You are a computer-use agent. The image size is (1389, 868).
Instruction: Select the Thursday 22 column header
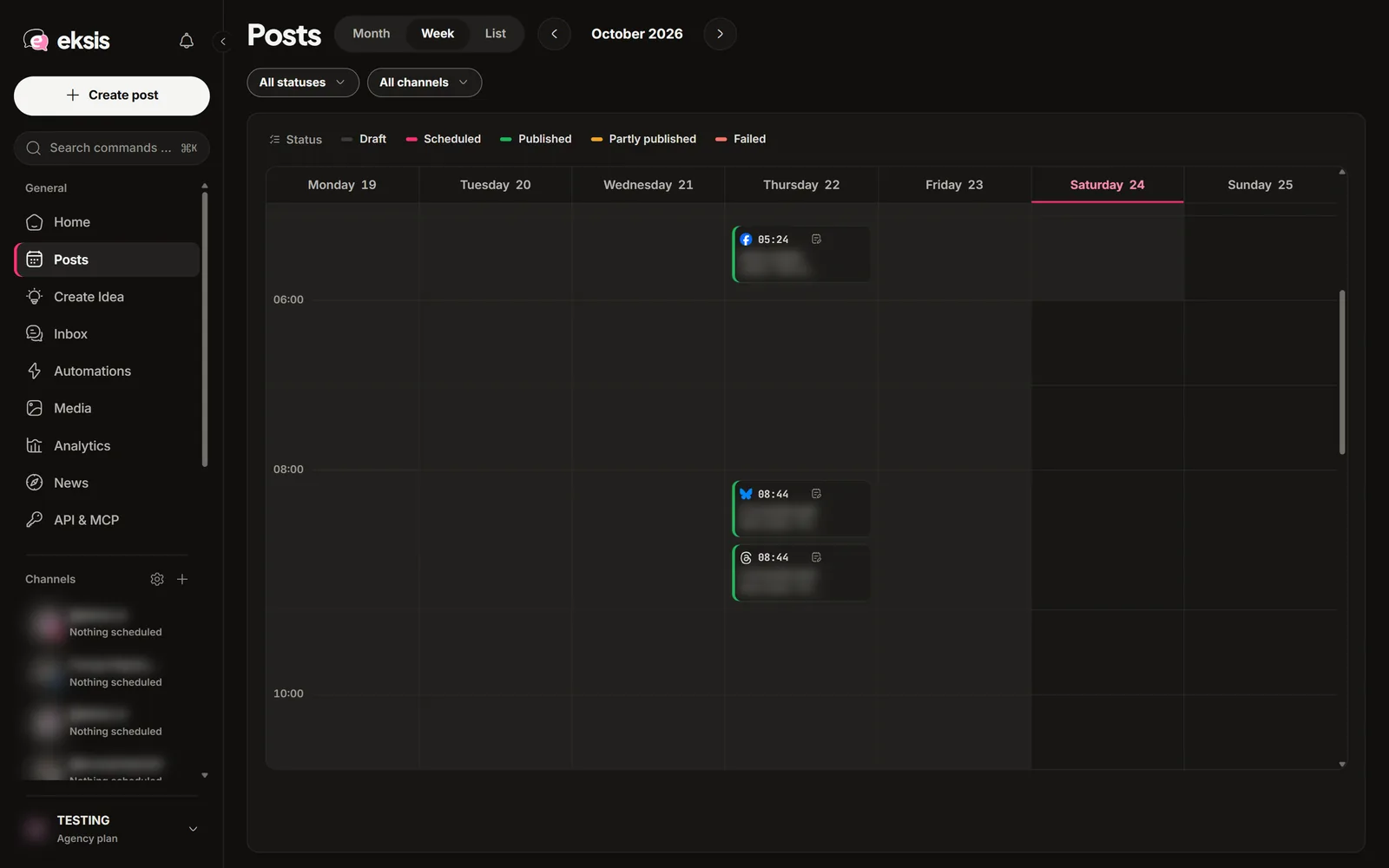click(x=801, y=185)
